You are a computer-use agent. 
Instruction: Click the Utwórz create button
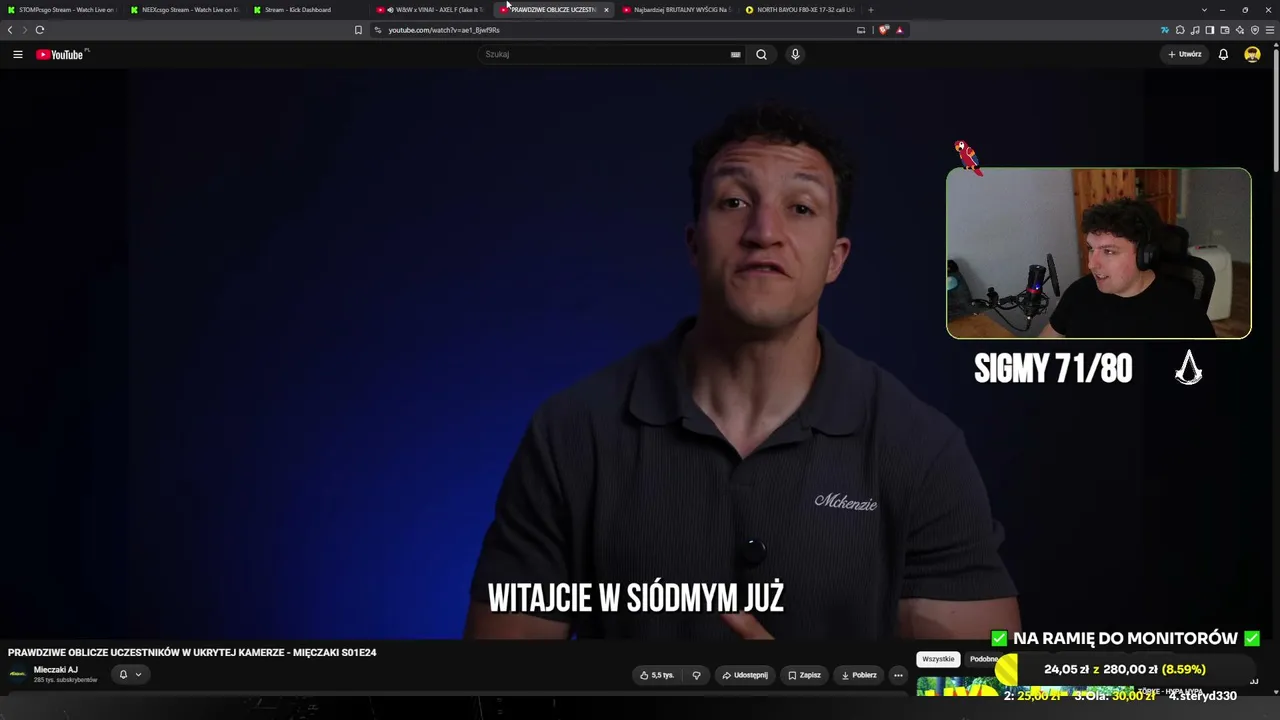pyautogui.click(x=1185, y=54)
